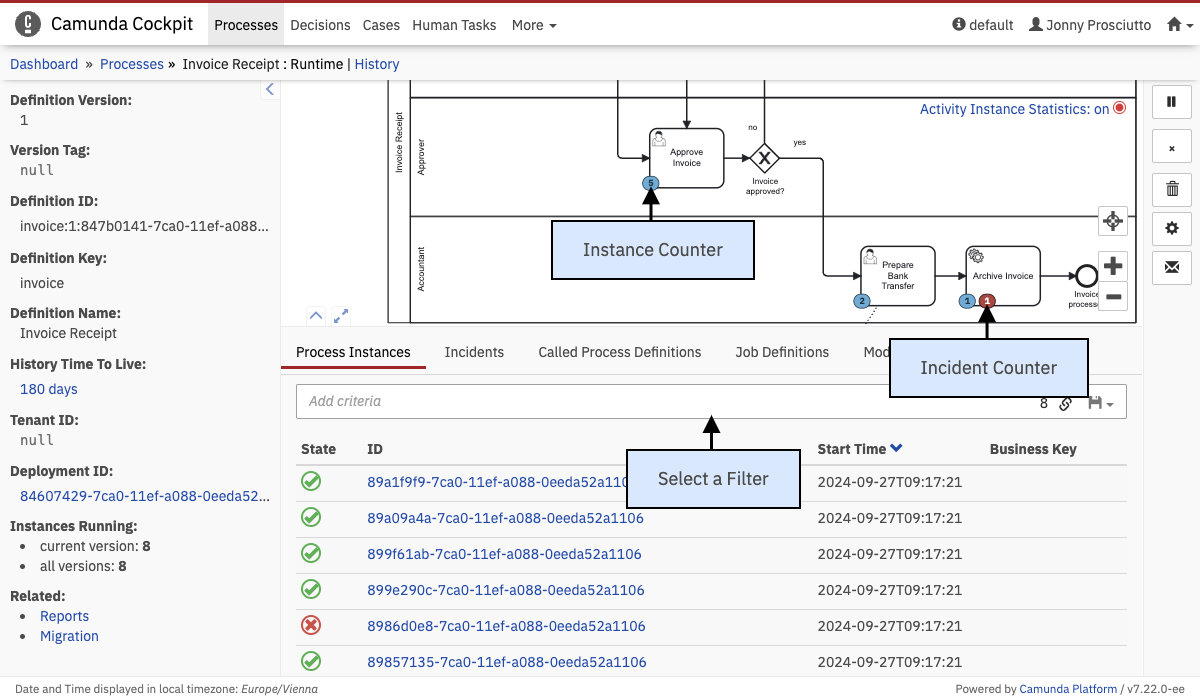1200x700 pixels.
Task: Open the Migration link
Action: (69, 636)
